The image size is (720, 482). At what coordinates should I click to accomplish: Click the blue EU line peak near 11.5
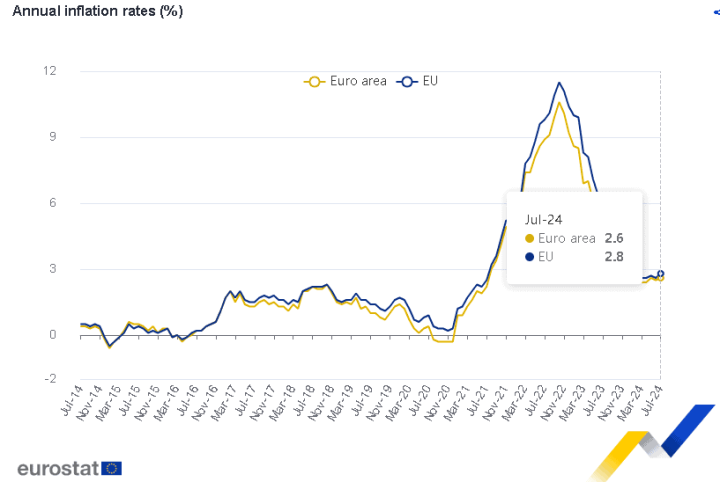click(559, 83)
